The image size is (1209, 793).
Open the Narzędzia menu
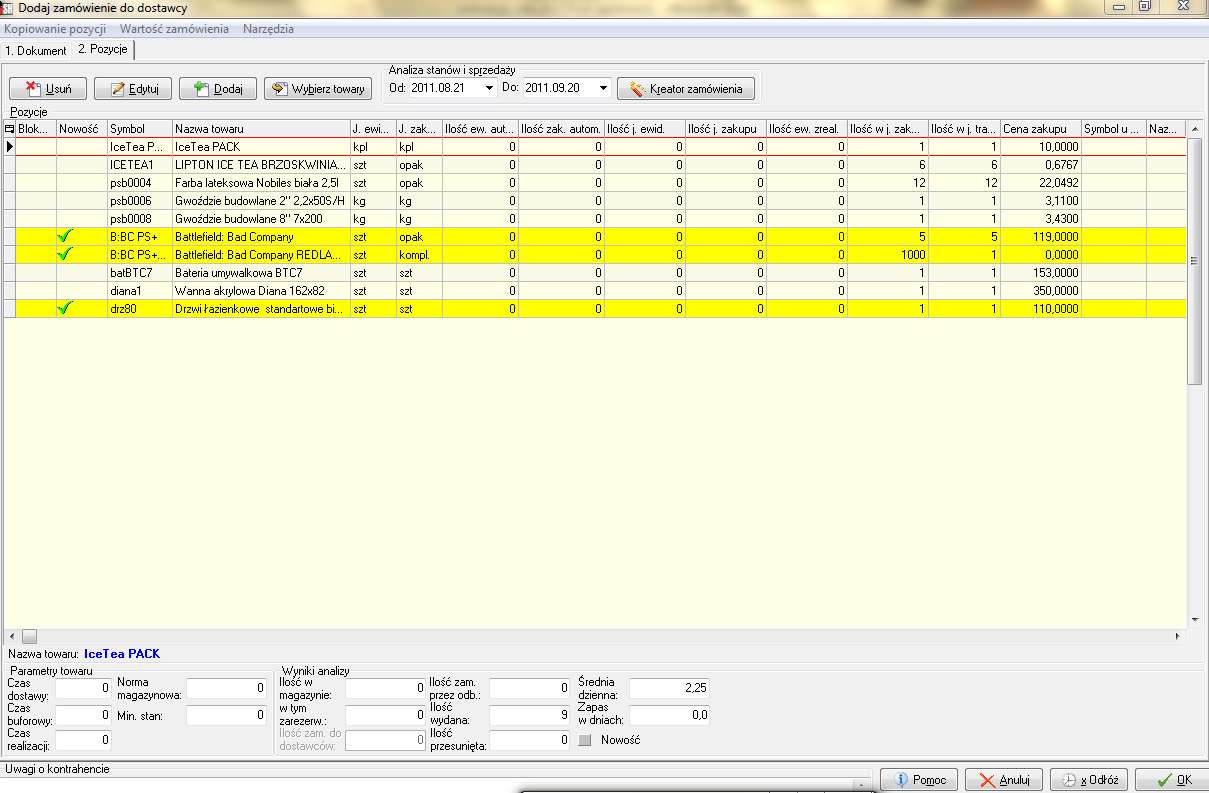click(x=268, y=29)
